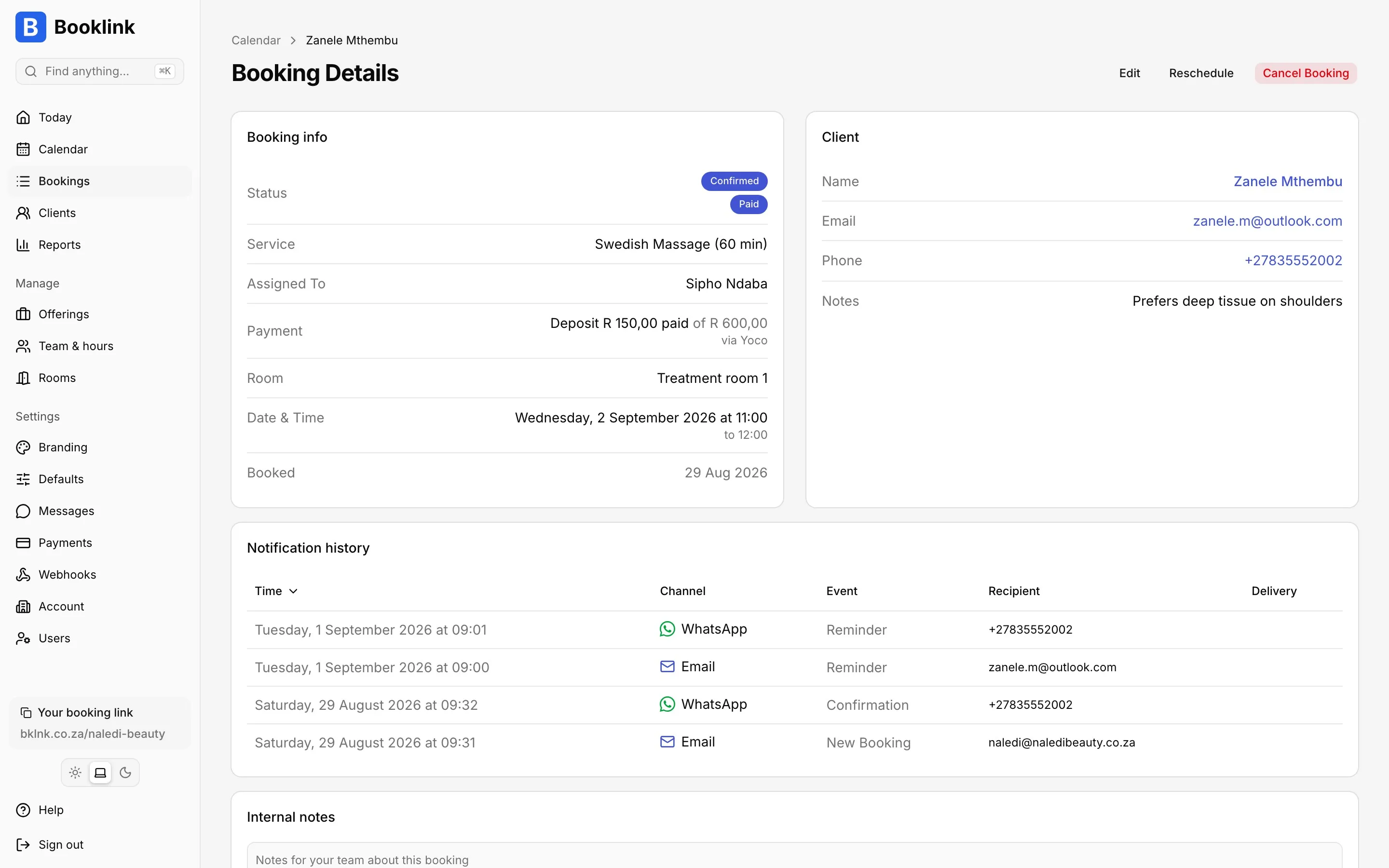1389x868 pixels.
Task: Click 'Swedish Massage (60 min)' service value
Action: pyautogui.click(x=681, y=244)
